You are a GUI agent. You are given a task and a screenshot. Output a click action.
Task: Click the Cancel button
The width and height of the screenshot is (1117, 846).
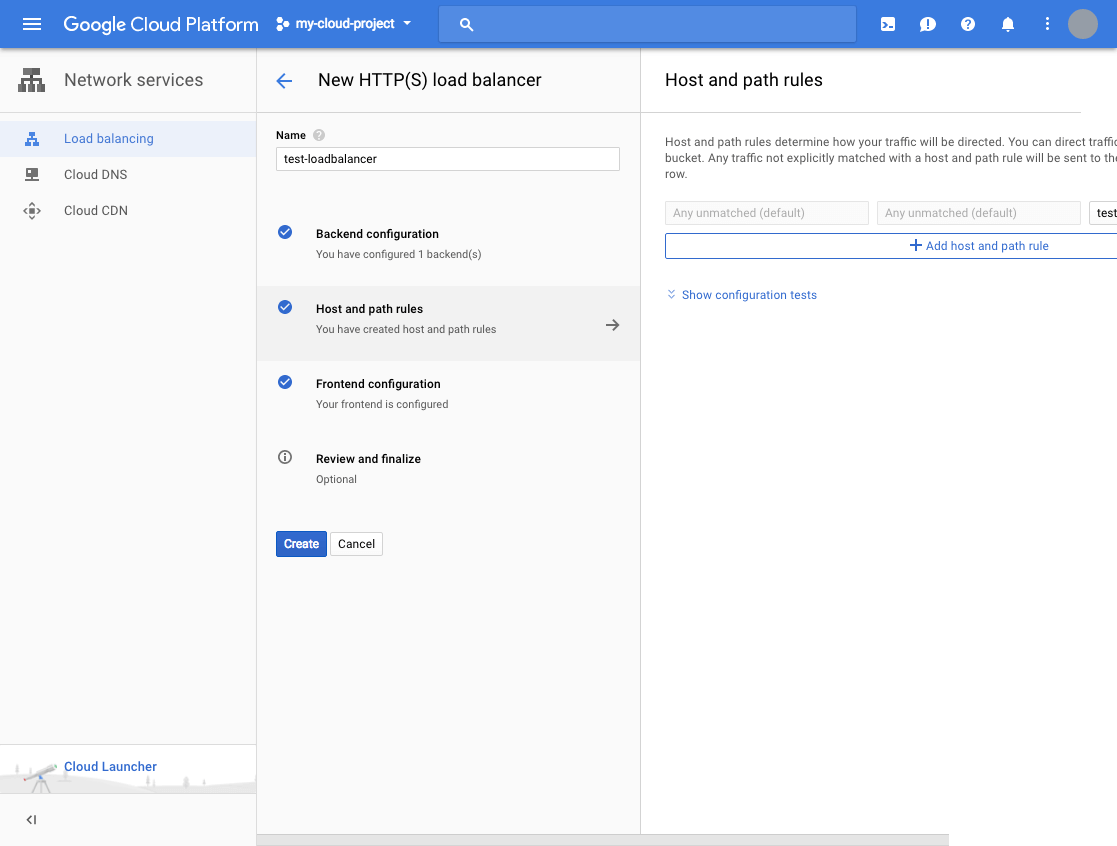pos(356,544)
